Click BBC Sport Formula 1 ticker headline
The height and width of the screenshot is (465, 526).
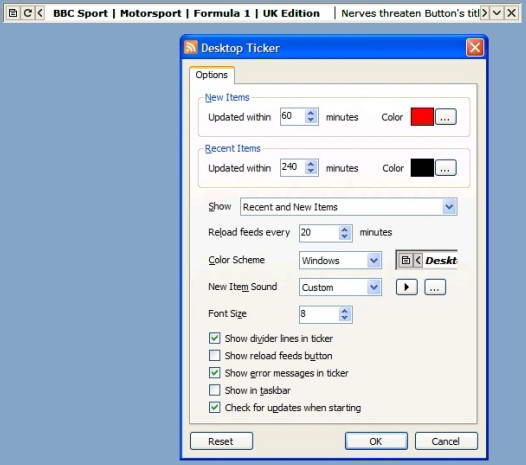click(x=187, y=13)
